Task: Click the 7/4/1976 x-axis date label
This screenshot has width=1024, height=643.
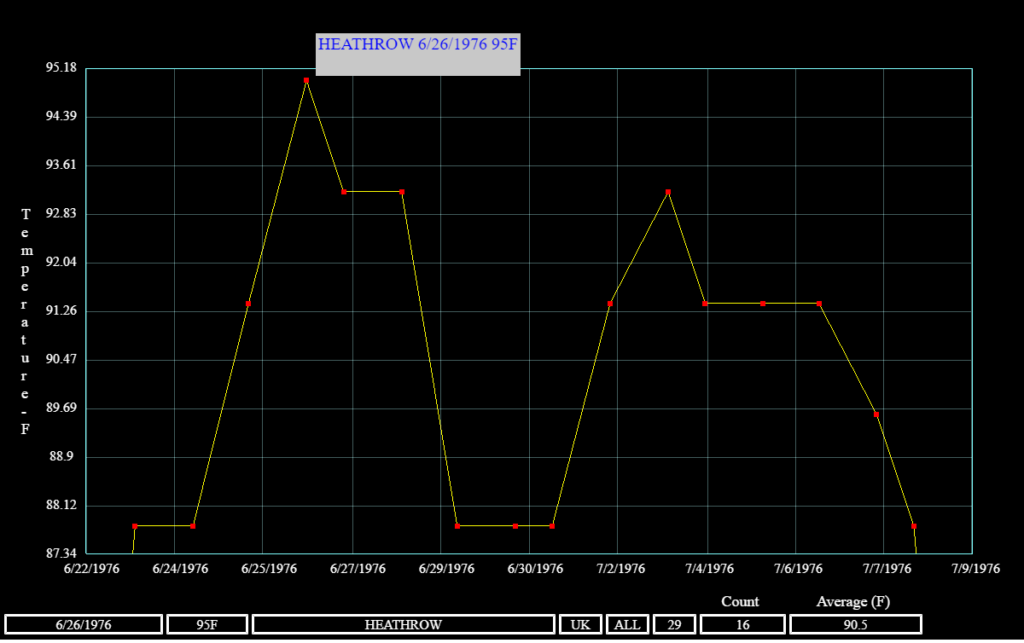Action: point(709,569)
